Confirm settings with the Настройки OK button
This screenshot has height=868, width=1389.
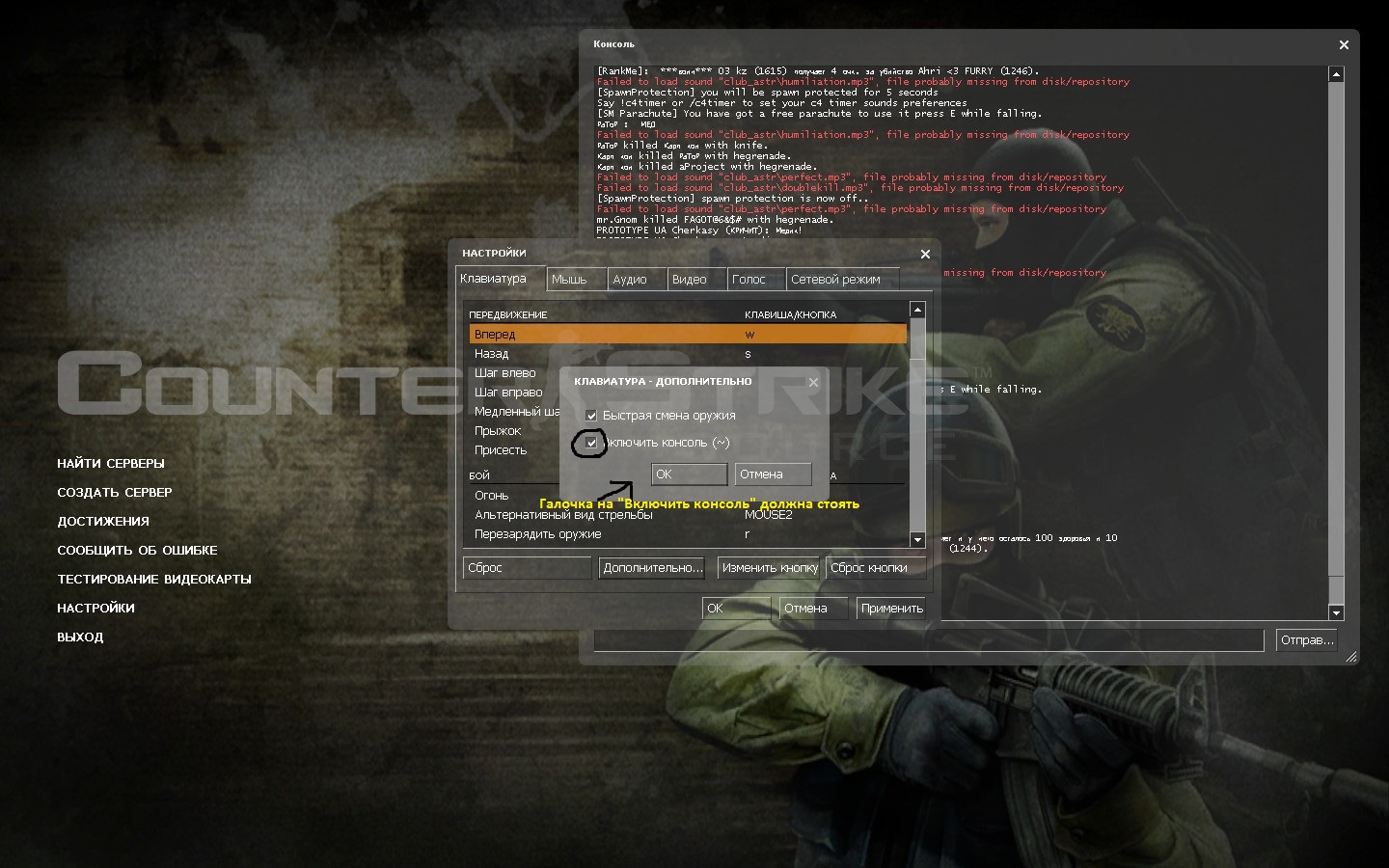[x=736, y=609]
